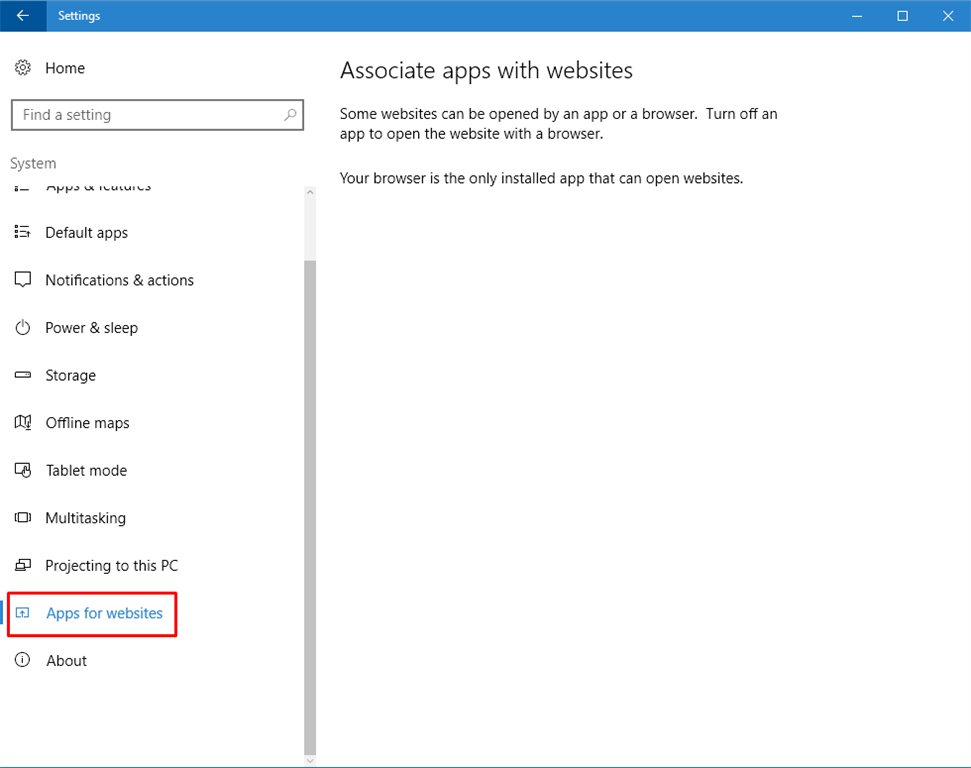Focus the Find a setting search box
Screen dimensions: 971x768
pos(145,115)
